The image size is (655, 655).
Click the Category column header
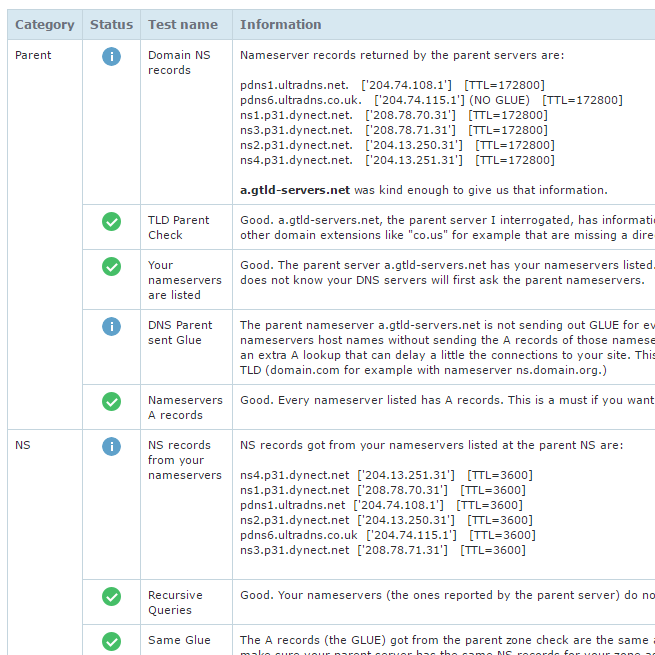point(45,25)
